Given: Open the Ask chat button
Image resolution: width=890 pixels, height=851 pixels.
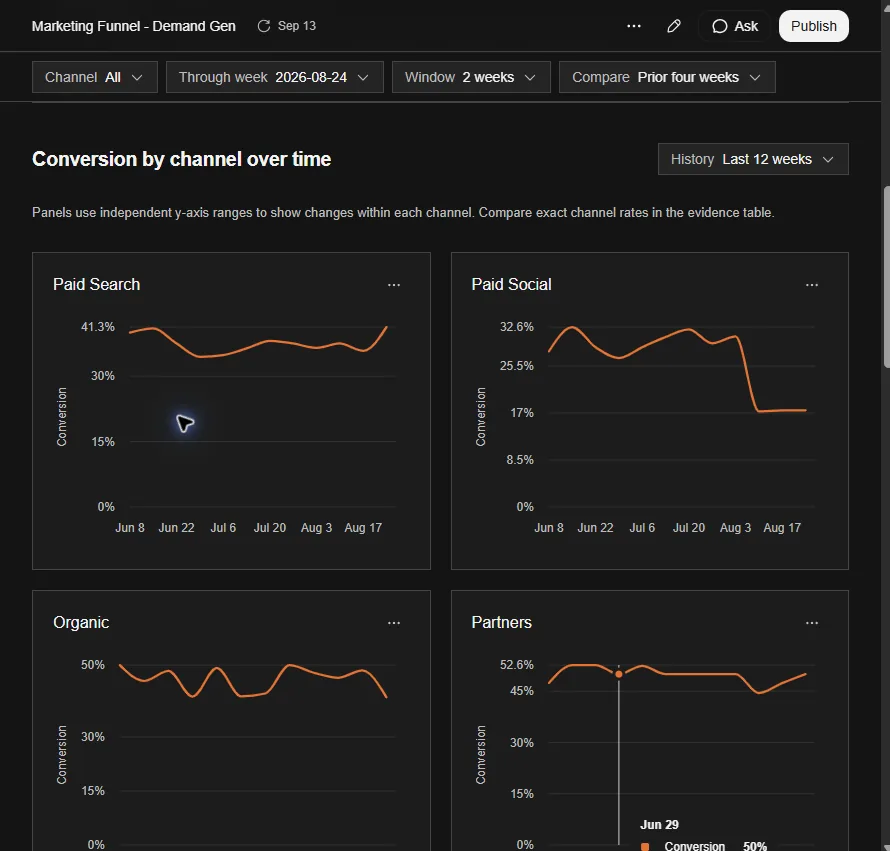Looking at the screenshot, I should tap(734, 26).
